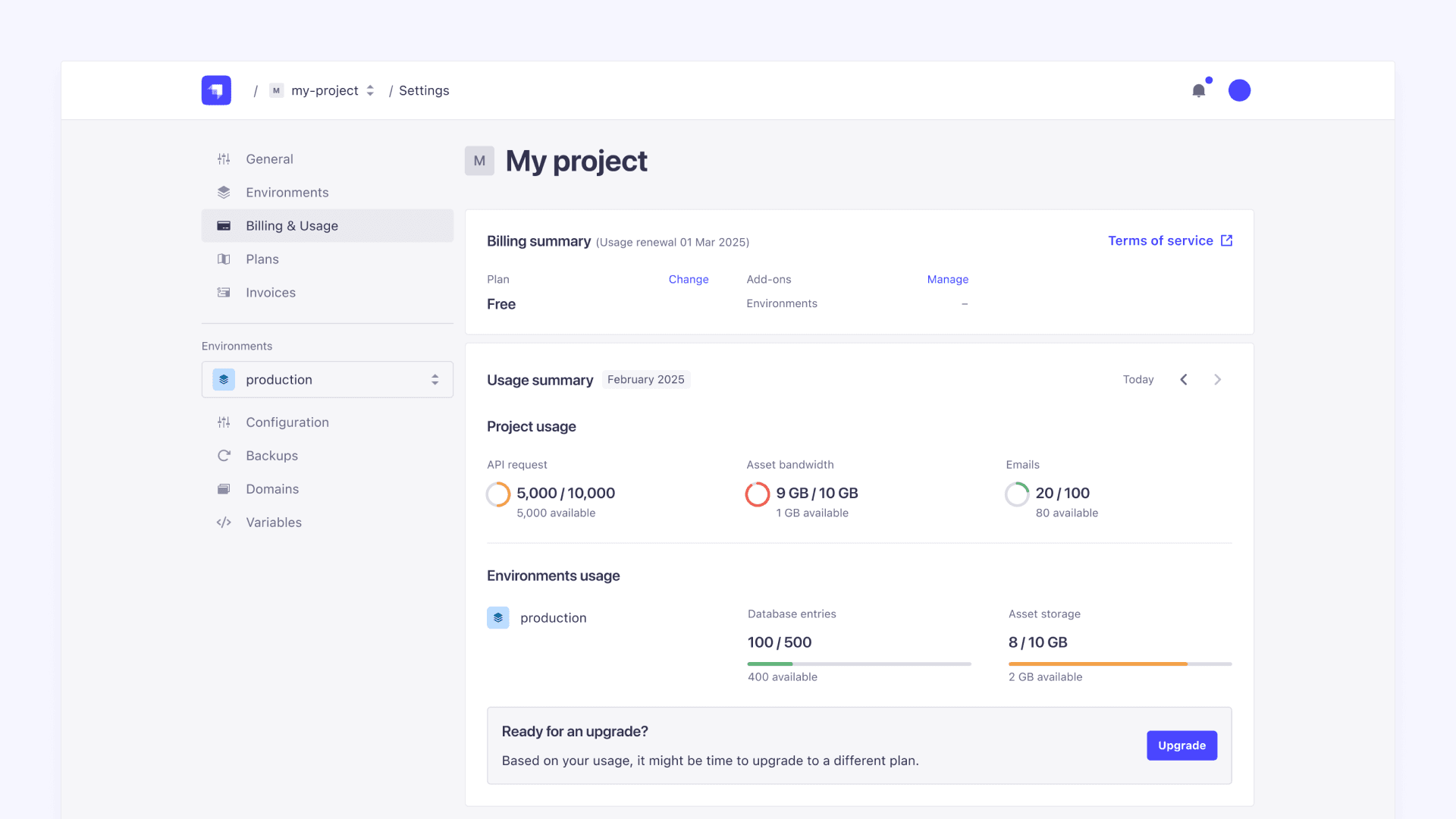This screenshot has width=1456, height=819.
Task: Click the production icon under Environments usage
Action: (498, 618)
